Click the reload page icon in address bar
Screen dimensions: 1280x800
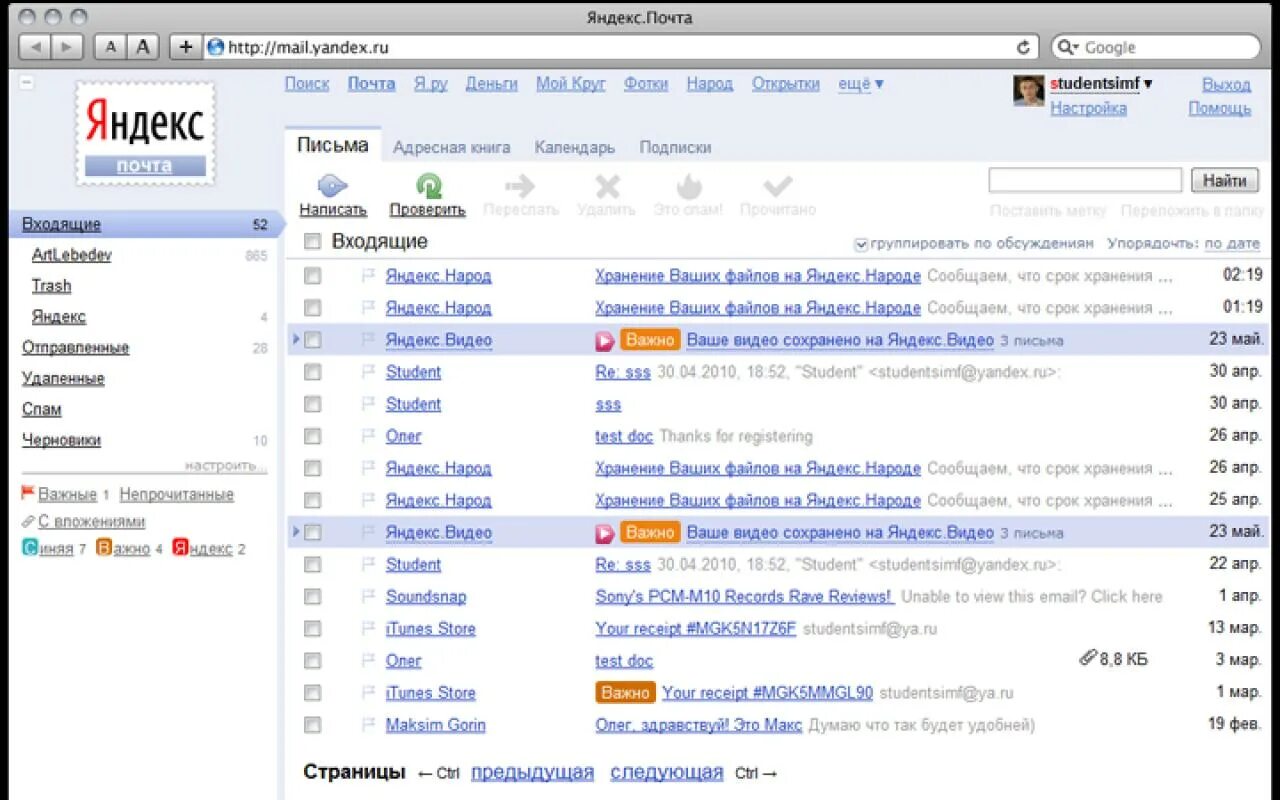click(1023, 47)
